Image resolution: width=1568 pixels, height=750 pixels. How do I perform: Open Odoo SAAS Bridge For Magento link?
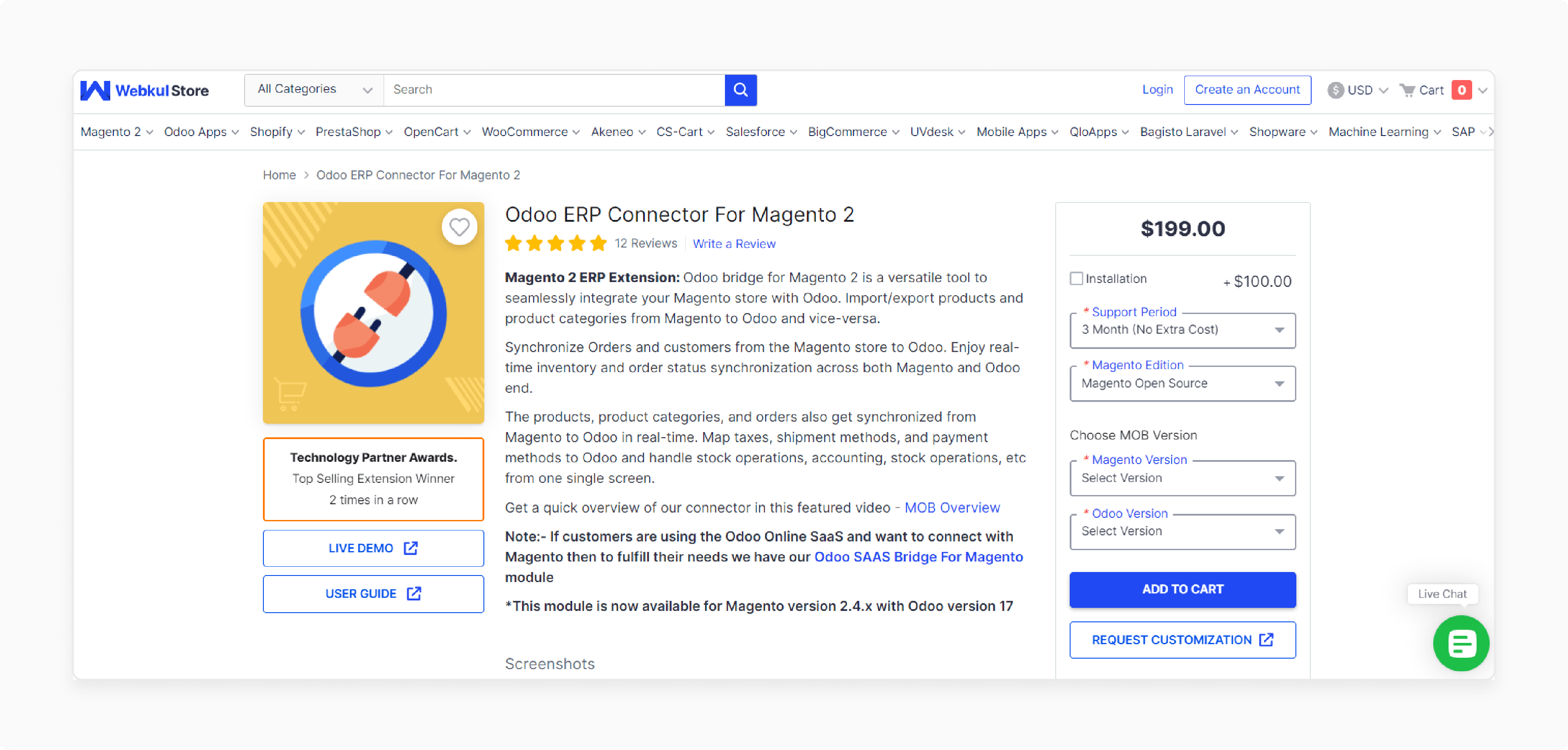pos(918,557)
